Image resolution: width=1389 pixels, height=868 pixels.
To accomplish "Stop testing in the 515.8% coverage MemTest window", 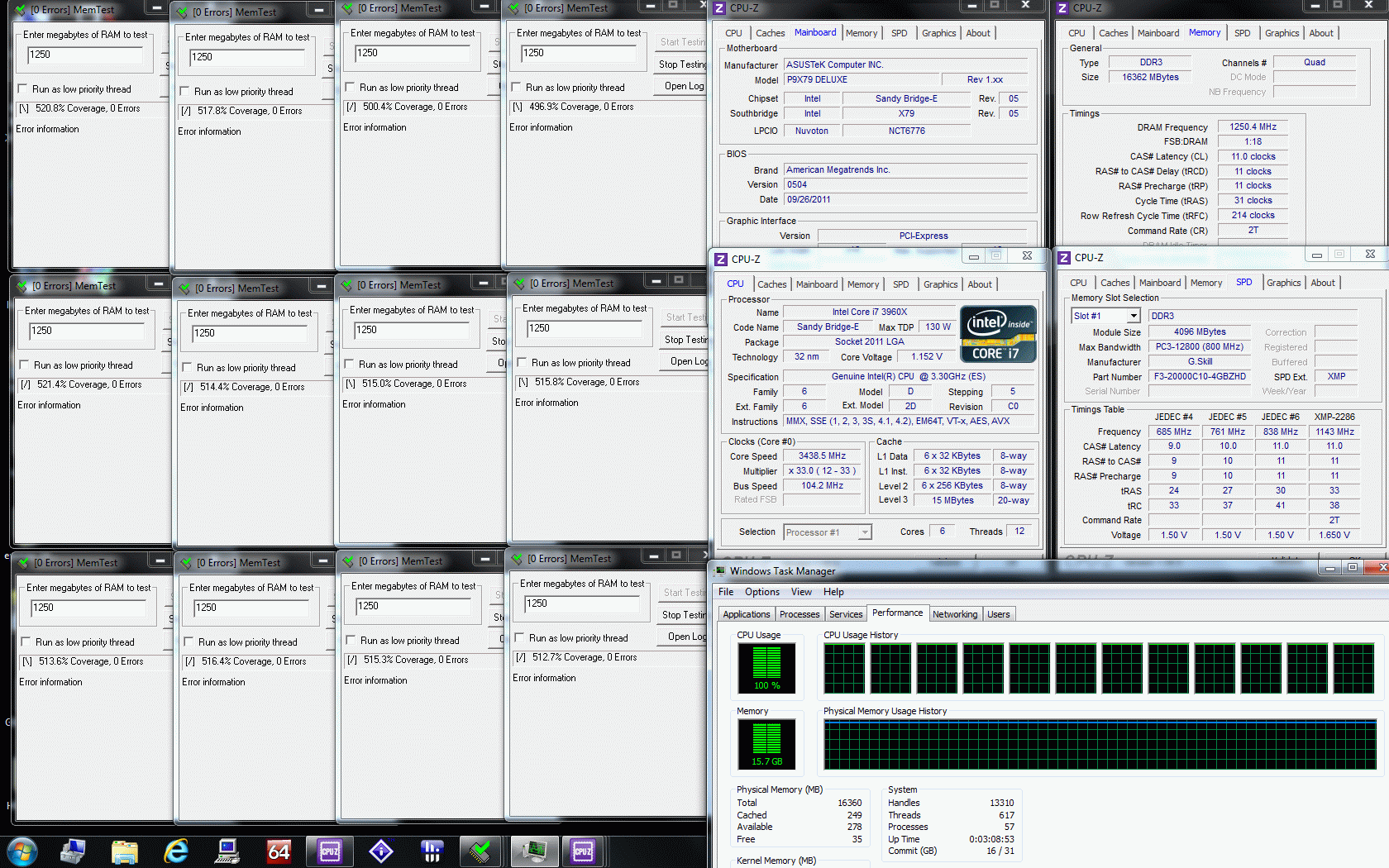I will 686,340.
